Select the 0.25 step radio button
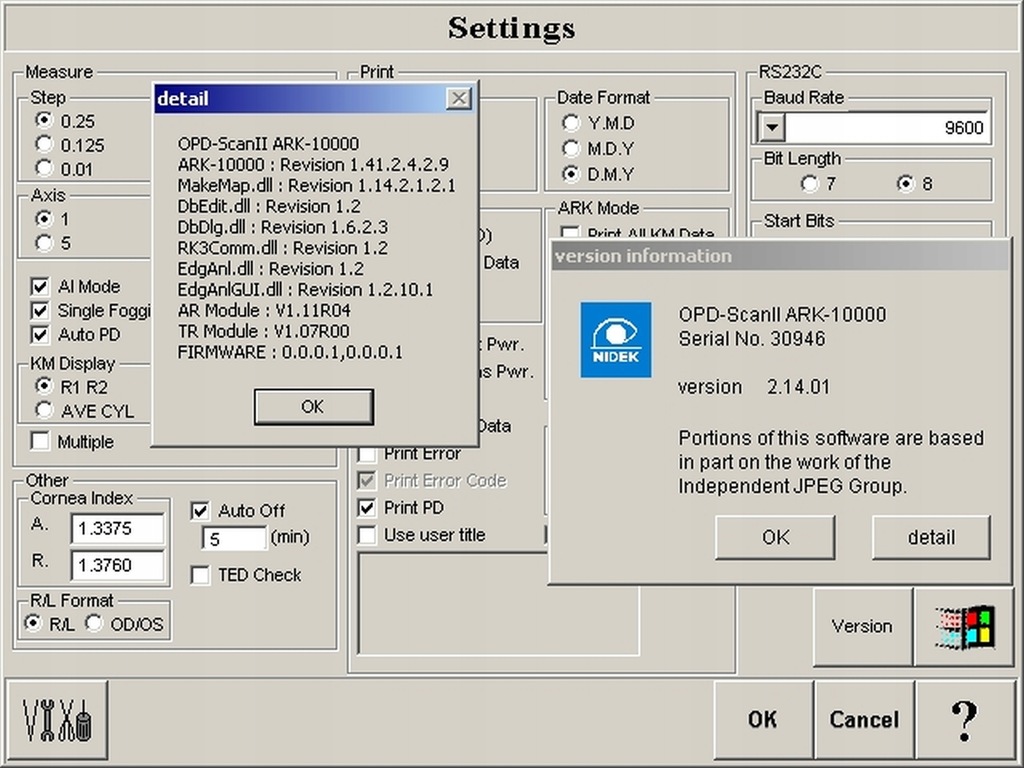 [44, 120]
